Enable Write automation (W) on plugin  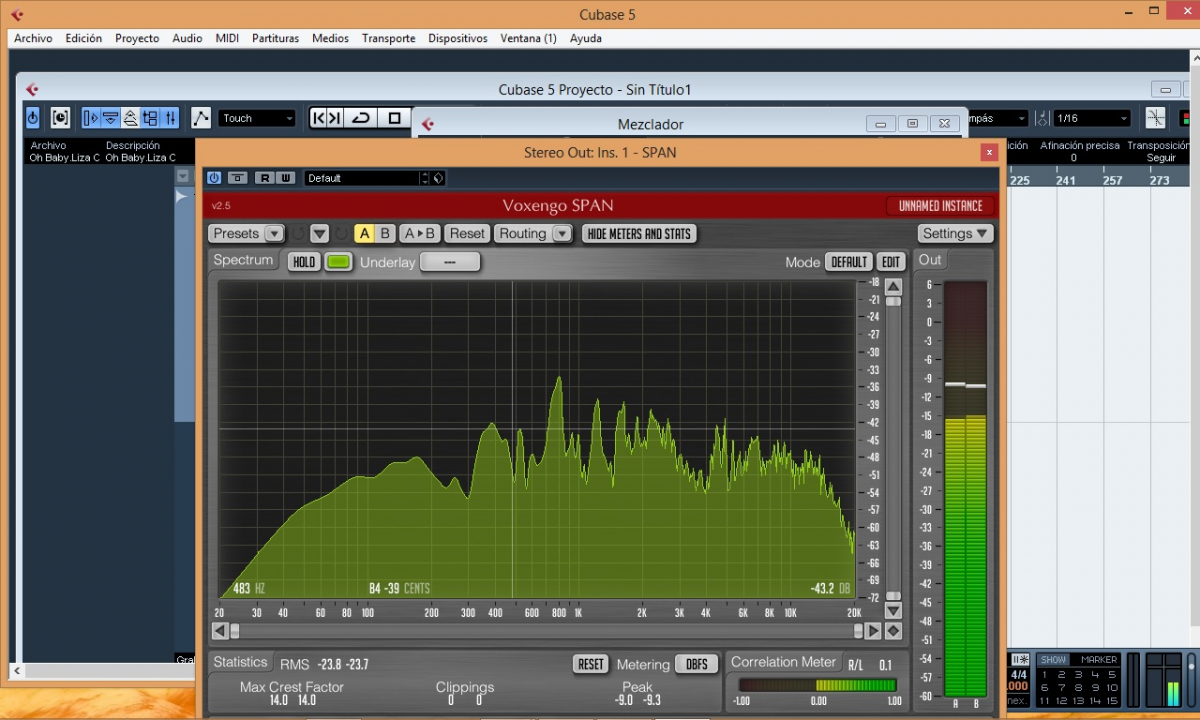(x=286, y=178)
